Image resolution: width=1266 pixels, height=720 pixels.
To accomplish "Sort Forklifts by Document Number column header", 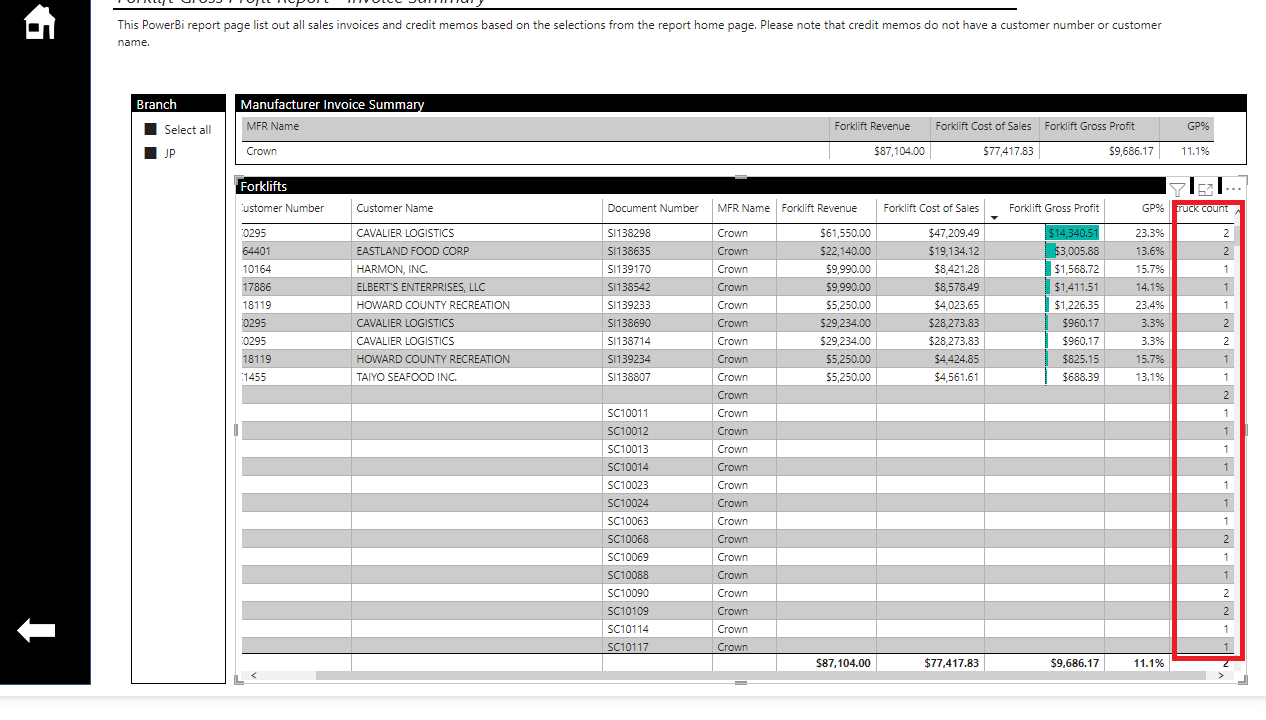I will [653, 208].
